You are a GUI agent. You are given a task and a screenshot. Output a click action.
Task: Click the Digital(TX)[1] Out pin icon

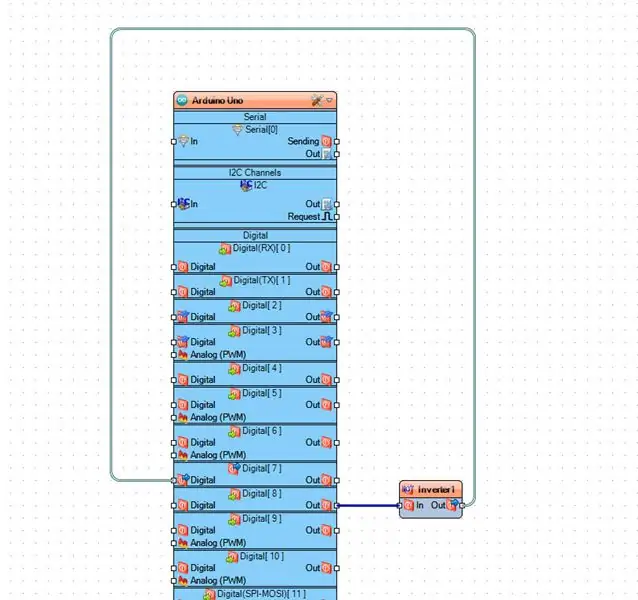click(327, 292)
